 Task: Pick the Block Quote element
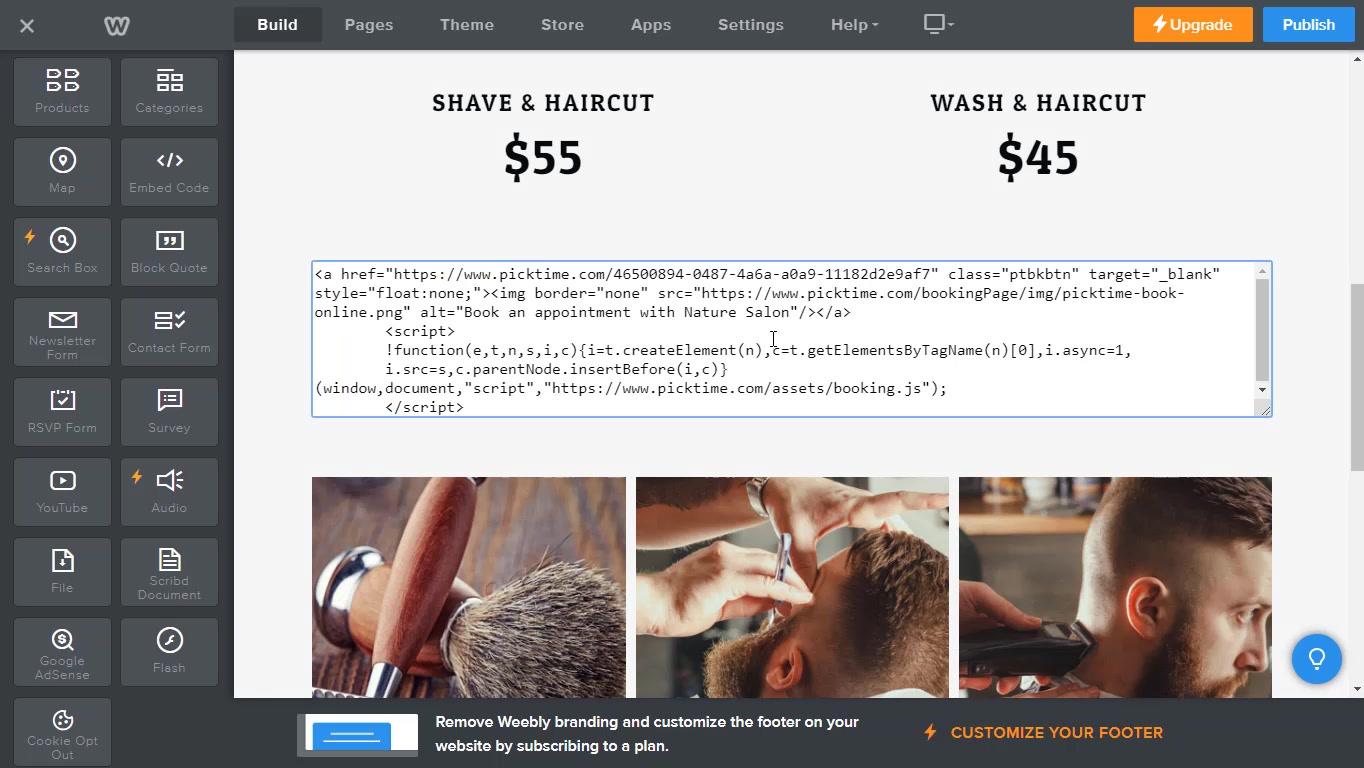(169, 252)
